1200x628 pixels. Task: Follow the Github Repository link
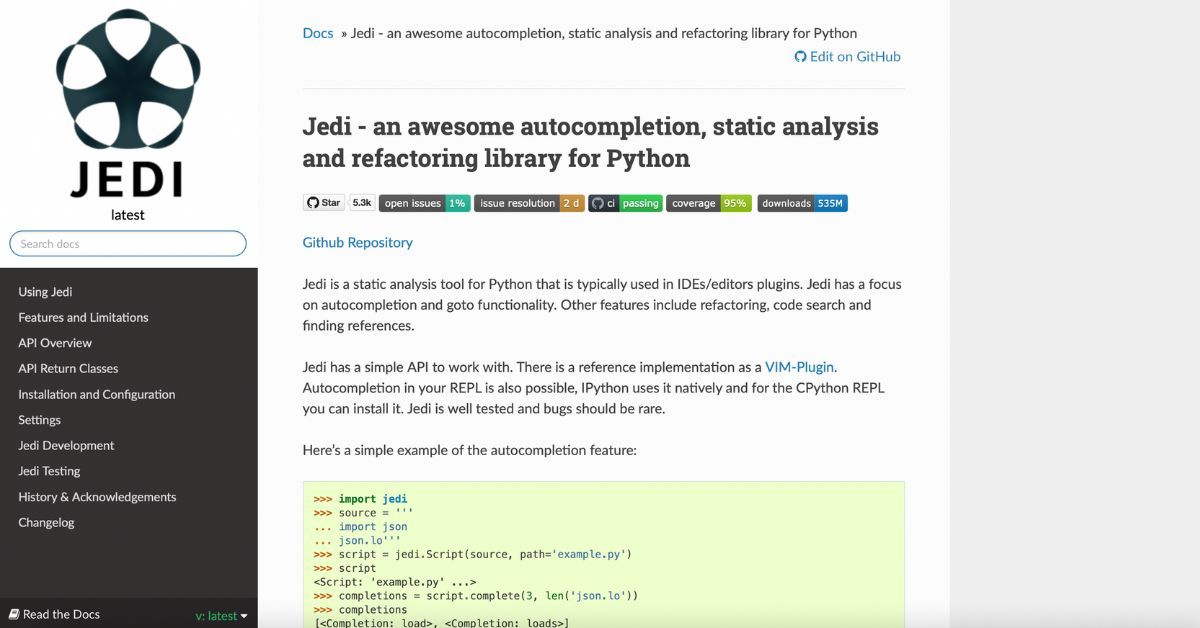point(357,242)
